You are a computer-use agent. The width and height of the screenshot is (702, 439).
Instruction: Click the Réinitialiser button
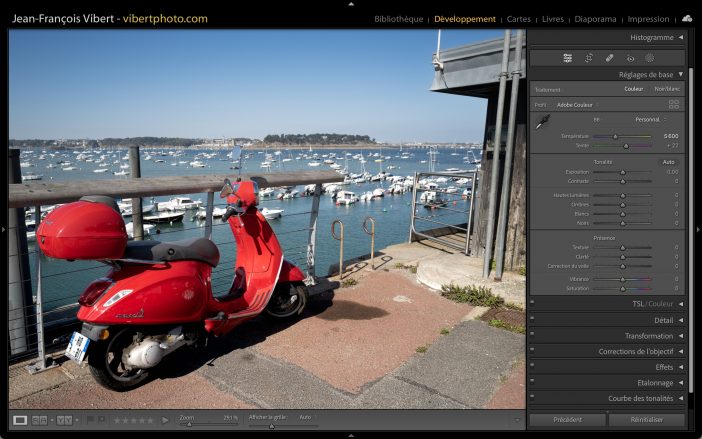coord(647,420)
